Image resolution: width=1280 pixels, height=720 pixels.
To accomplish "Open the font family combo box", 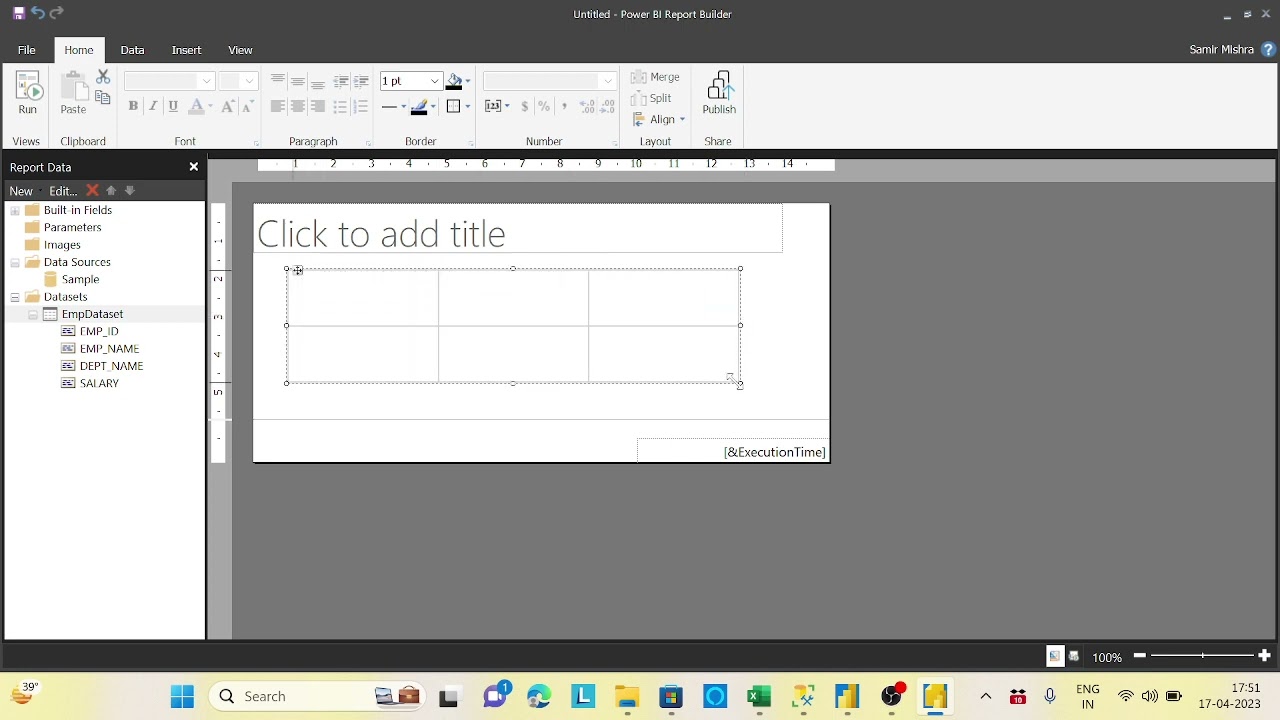I will tap(169, 81).
